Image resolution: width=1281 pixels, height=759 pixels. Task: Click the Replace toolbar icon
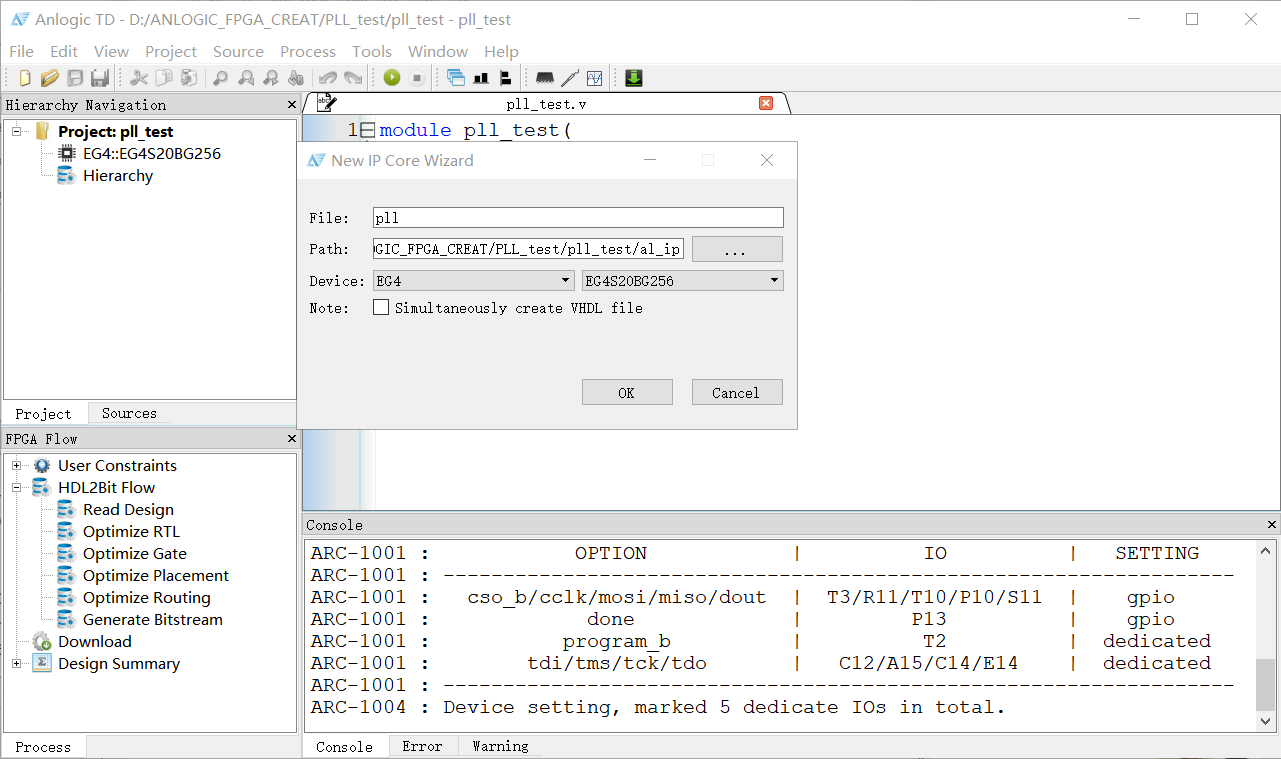tap(295, 78)
